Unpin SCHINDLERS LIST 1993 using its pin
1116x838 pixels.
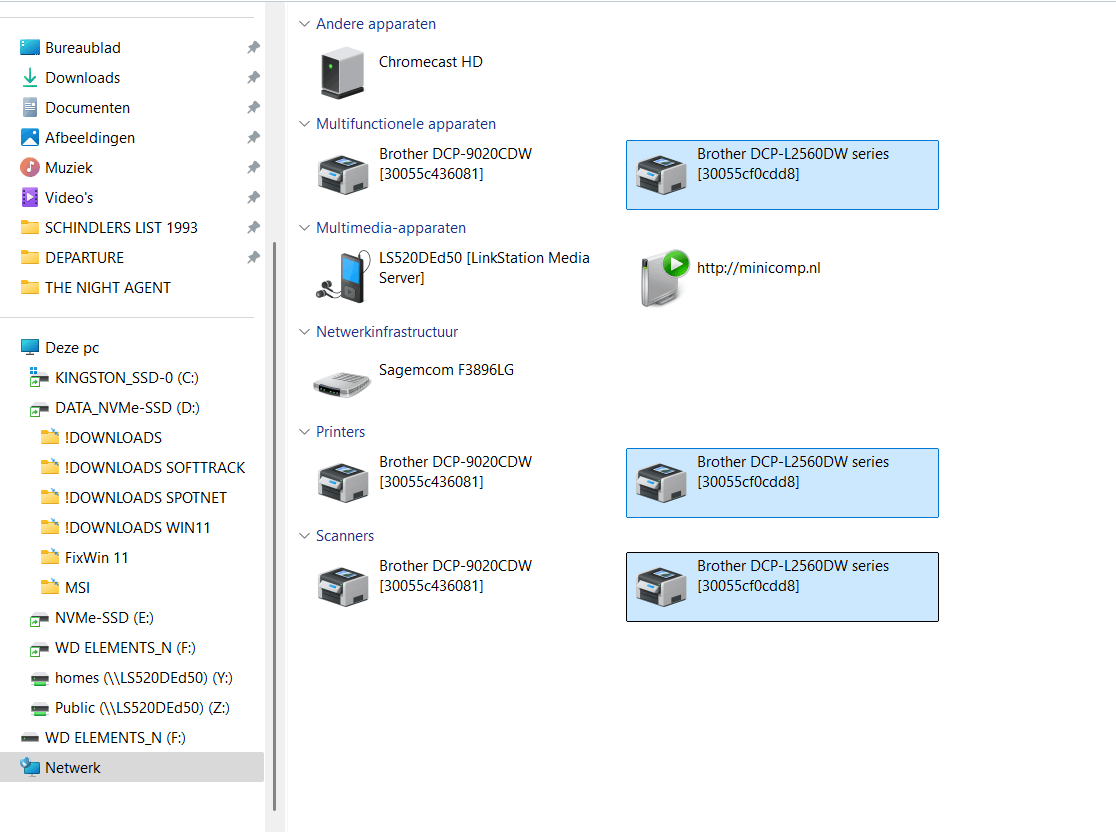[253, 227]
